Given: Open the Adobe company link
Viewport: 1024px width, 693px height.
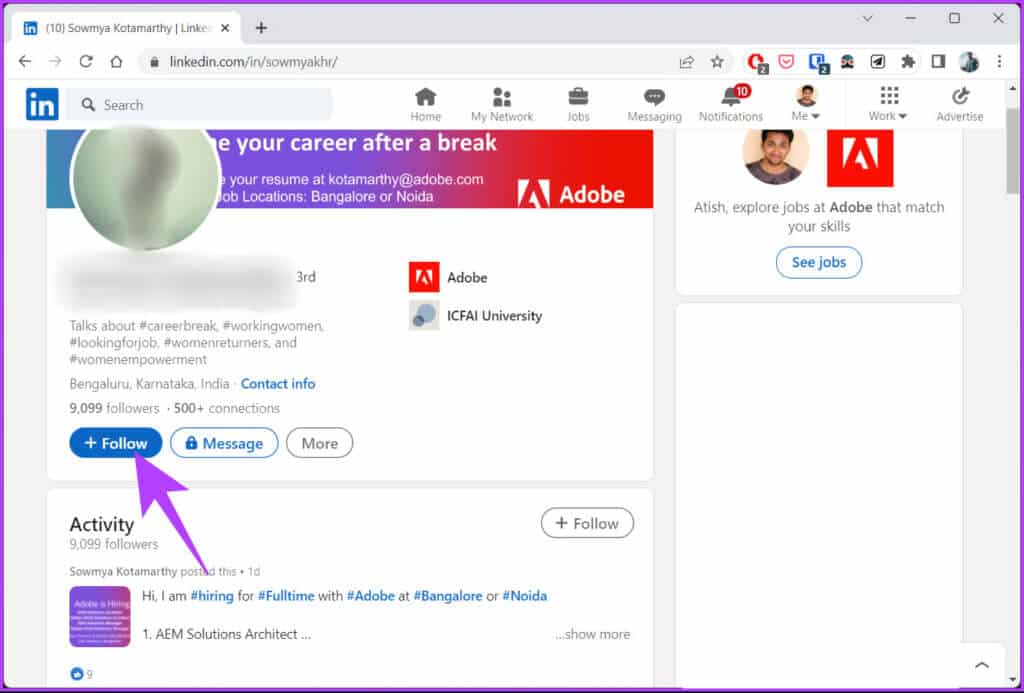Looking at the screenshot, I should (x=467, y=277).
